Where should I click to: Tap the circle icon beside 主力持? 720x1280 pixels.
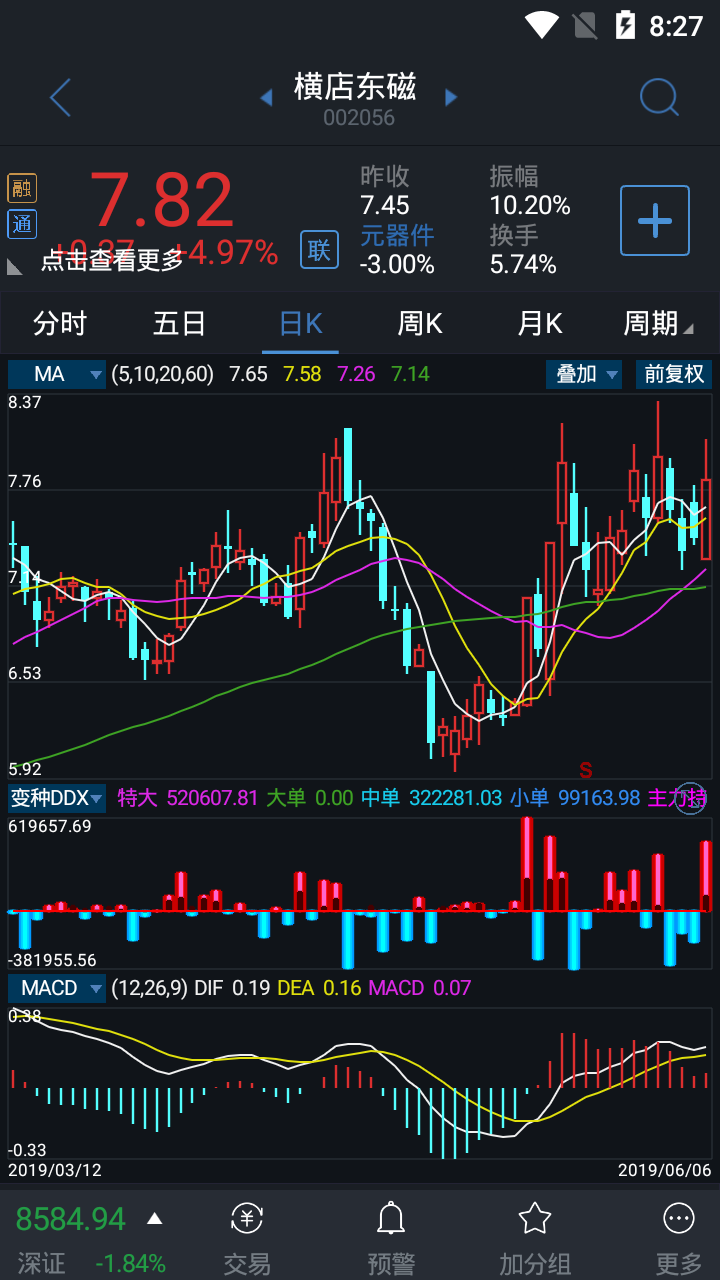pos(690,798)
